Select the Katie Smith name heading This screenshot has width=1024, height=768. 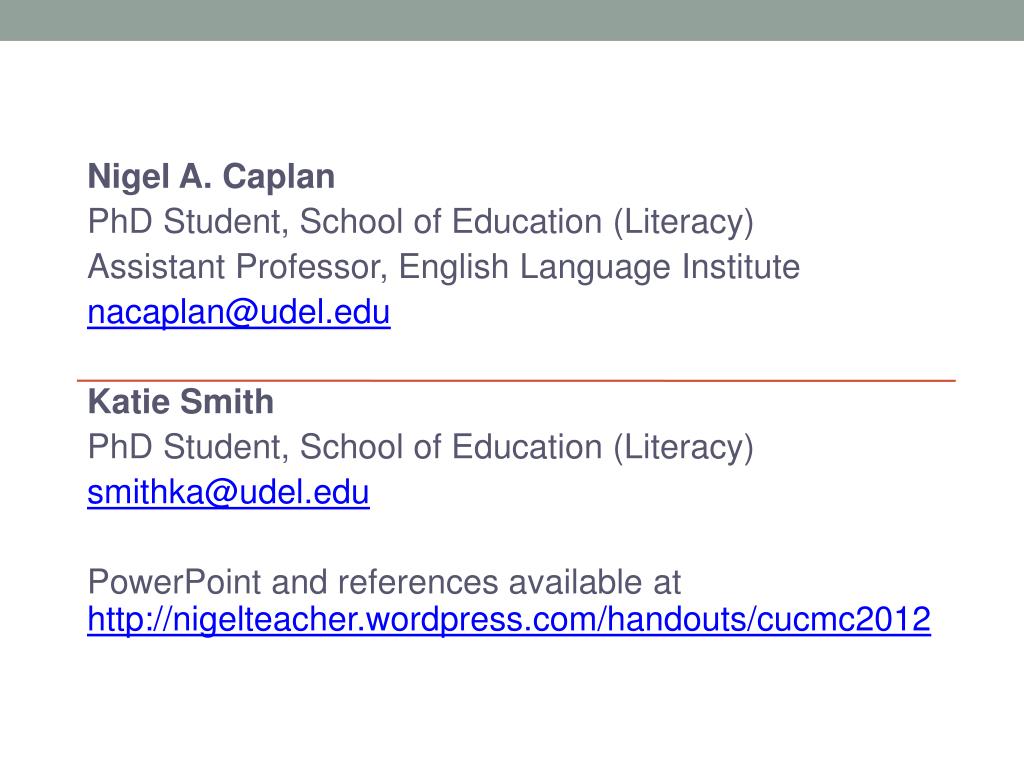click(180, 401)
